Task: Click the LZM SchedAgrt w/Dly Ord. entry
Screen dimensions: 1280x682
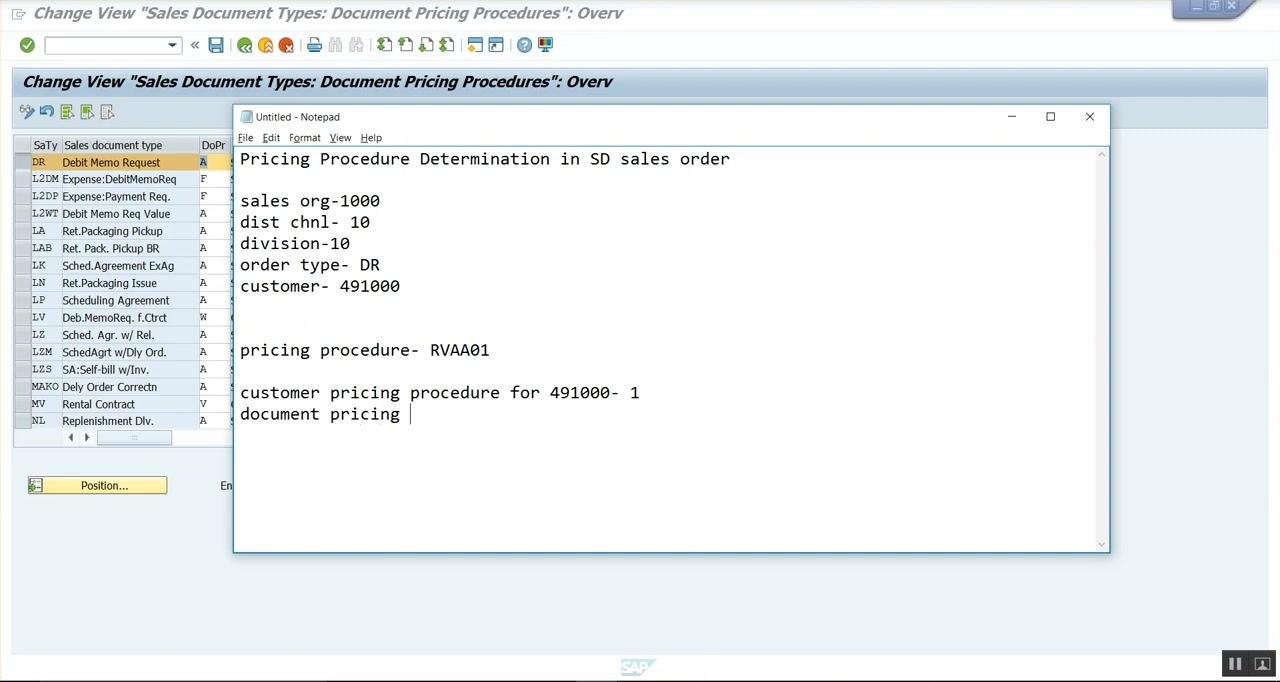Action: point(114,352)
